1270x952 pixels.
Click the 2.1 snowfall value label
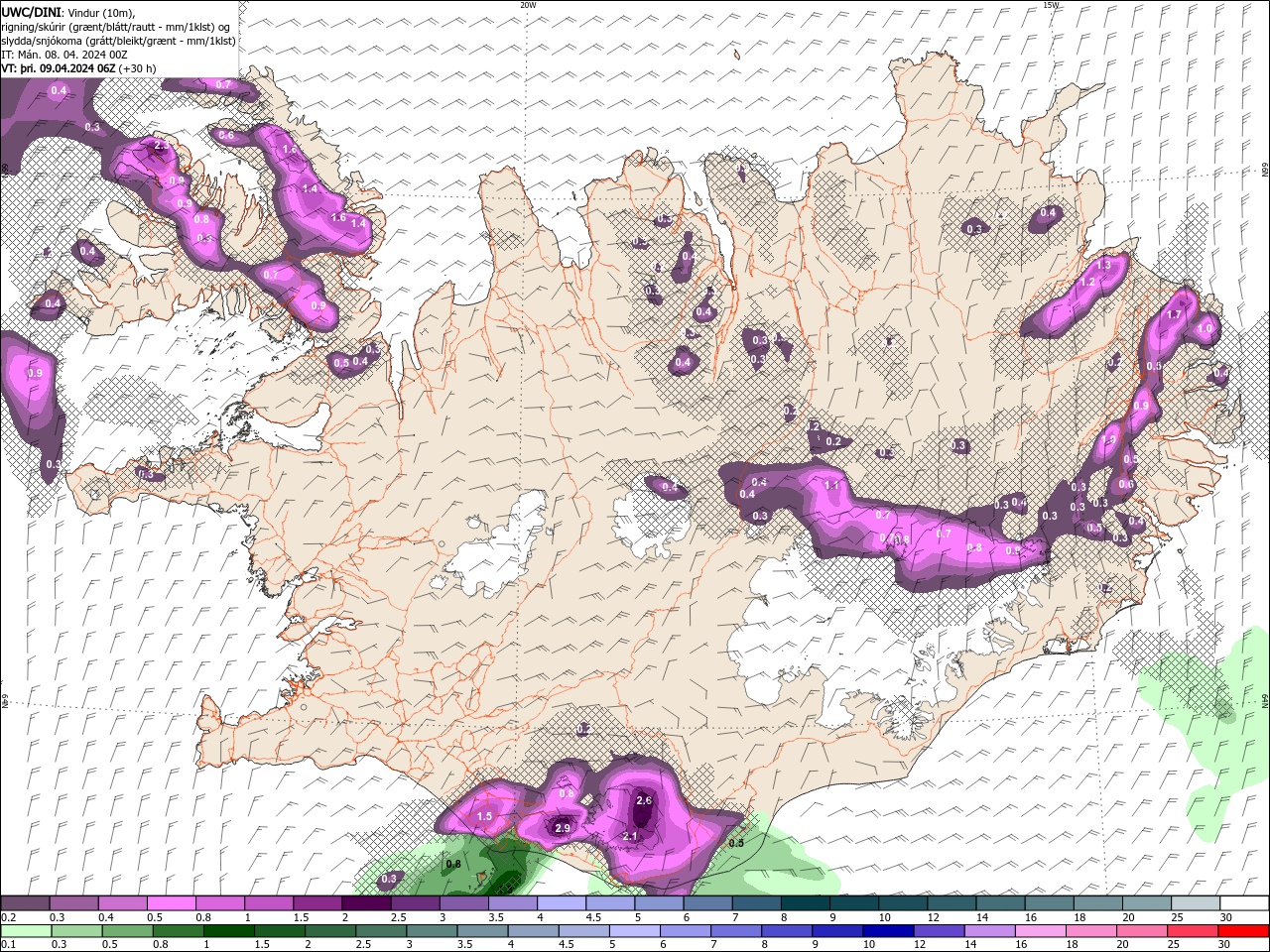629,837
